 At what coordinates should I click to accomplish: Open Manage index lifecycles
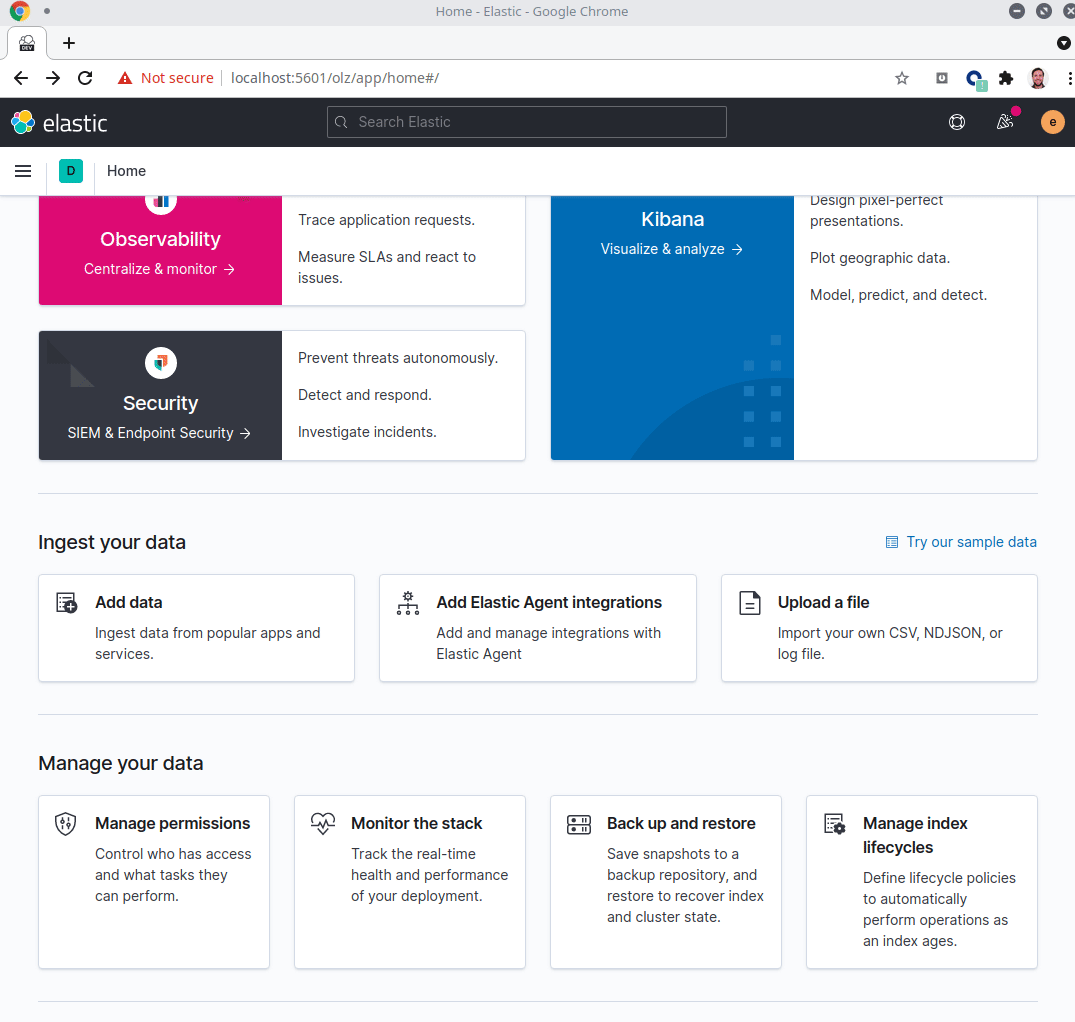pos(915,835)
